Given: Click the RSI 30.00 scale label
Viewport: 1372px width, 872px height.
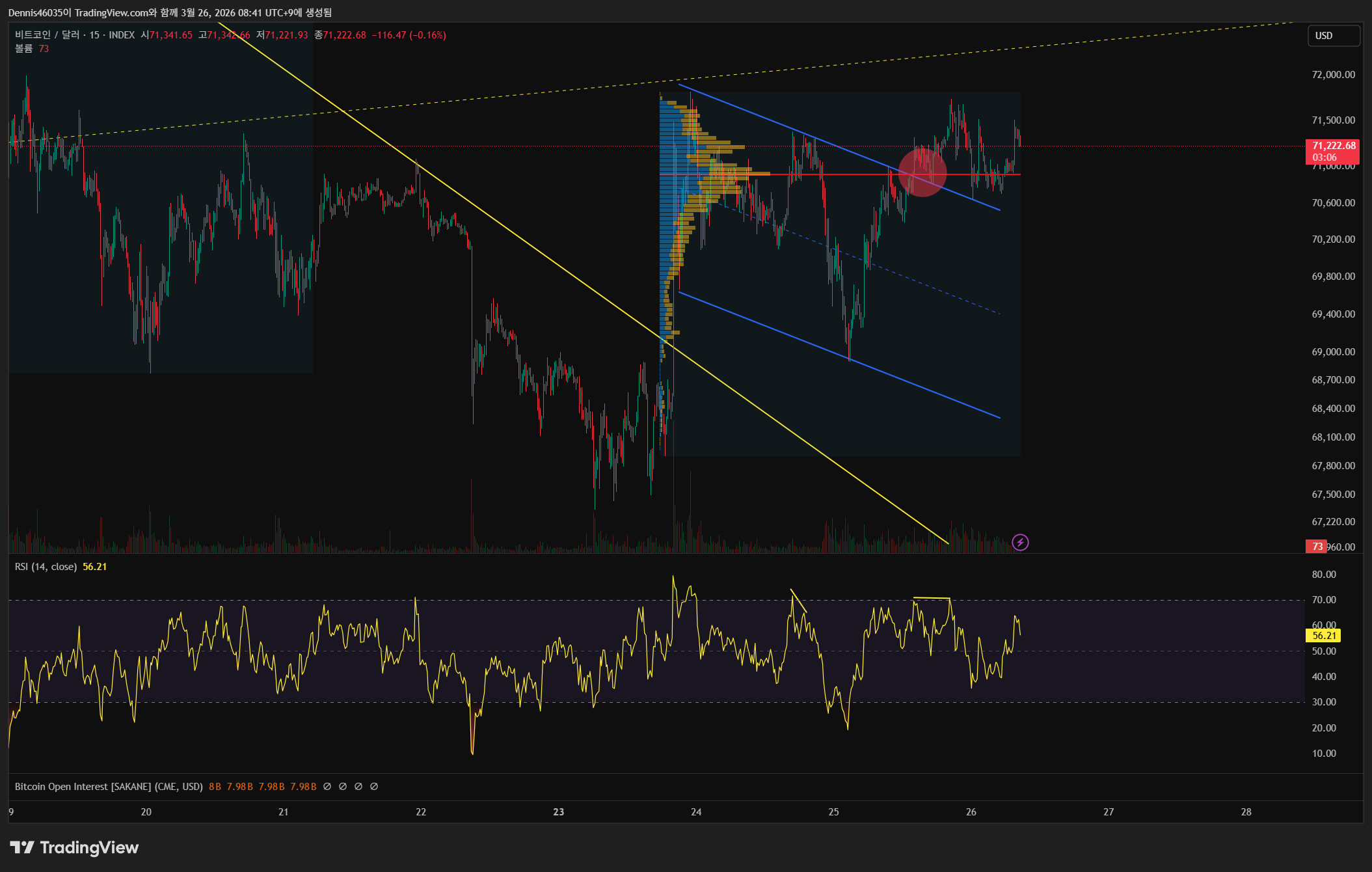Looking at the screenshot, I should [1324, 702].
